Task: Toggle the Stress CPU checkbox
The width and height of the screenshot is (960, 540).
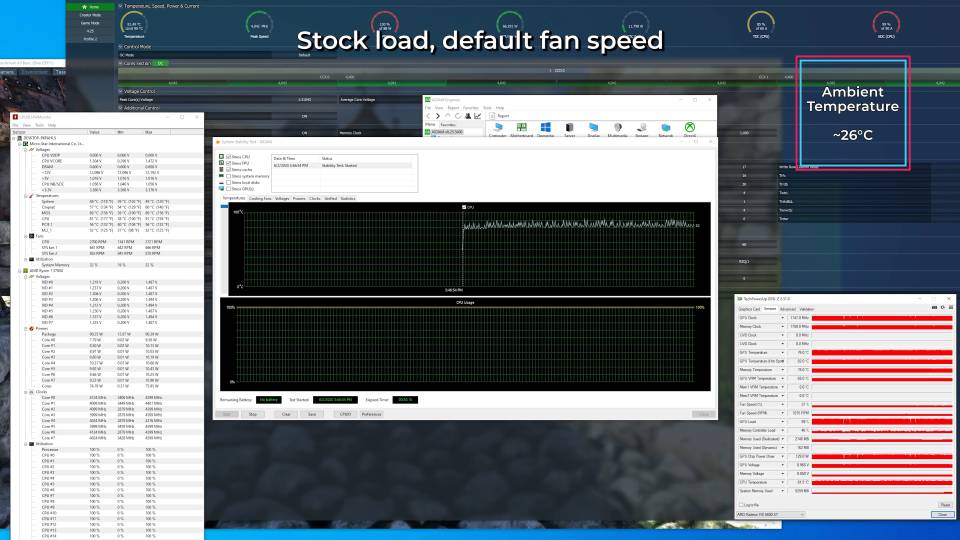Action: [x=228, y=157]
